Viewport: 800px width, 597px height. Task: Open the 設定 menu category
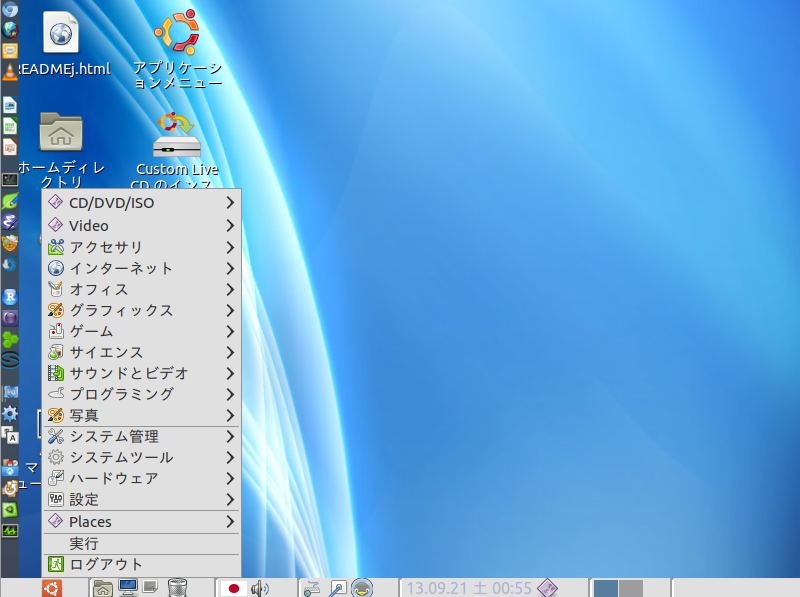(141, 499)
